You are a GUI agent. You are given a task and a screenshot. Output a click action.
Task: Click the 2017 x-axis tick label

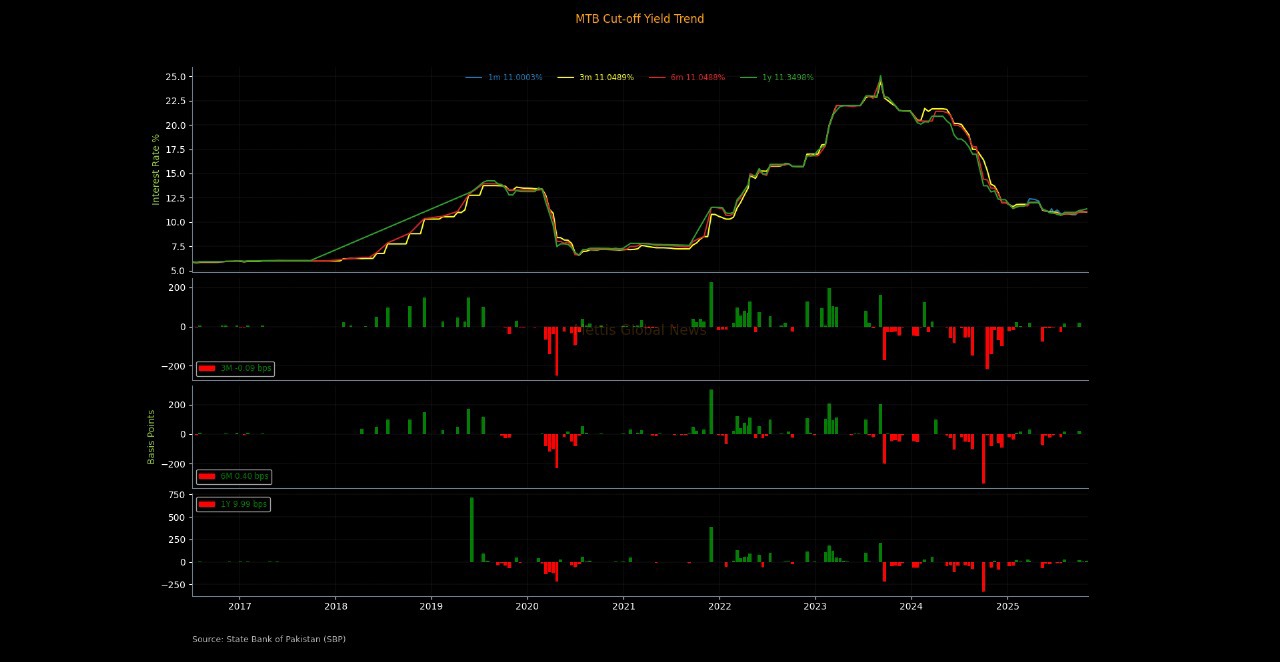coord(240,606)
